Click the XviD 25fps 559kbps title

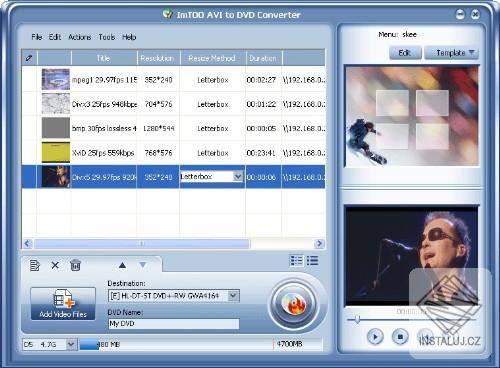click(x=103, y=153)
